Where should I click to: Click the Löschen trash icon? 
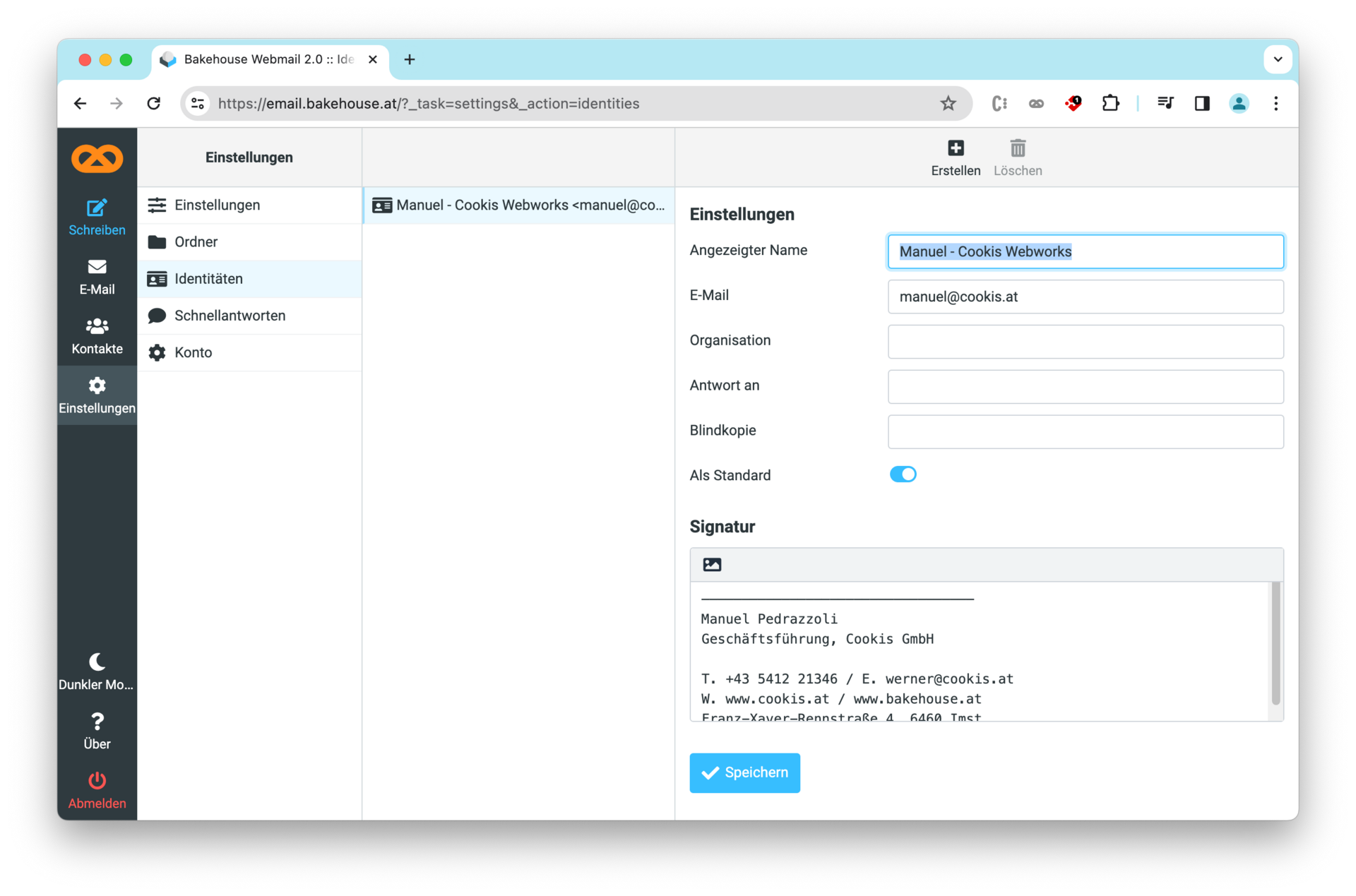pyautogui.click(x=1017, y=149)
